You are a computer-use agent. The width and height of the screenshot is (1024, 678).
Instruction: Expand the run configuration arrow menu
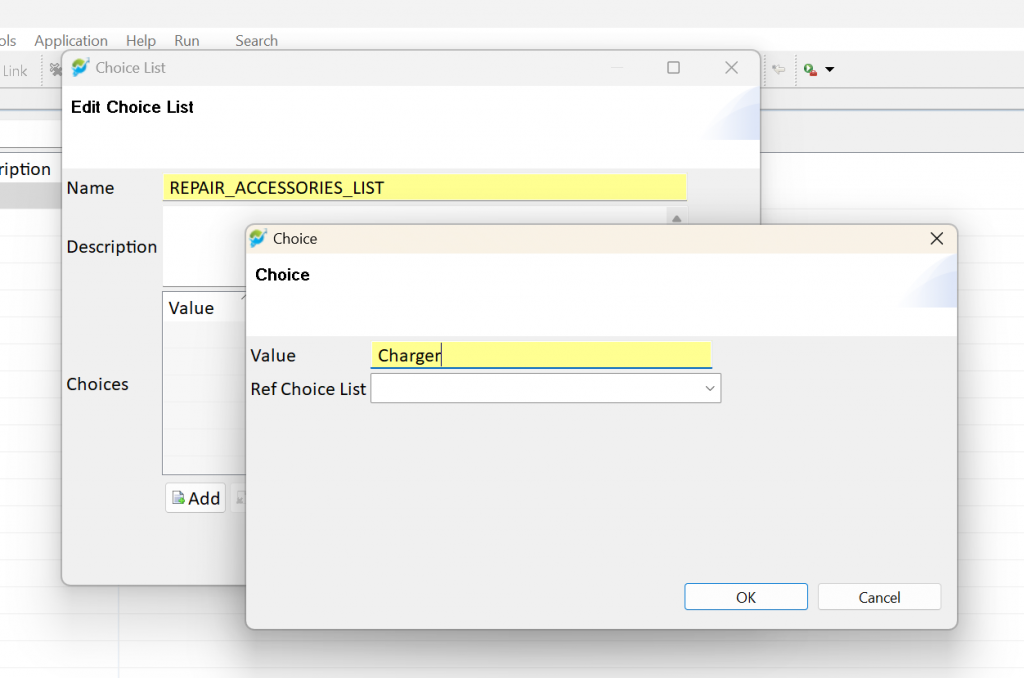tap(829, 69)
